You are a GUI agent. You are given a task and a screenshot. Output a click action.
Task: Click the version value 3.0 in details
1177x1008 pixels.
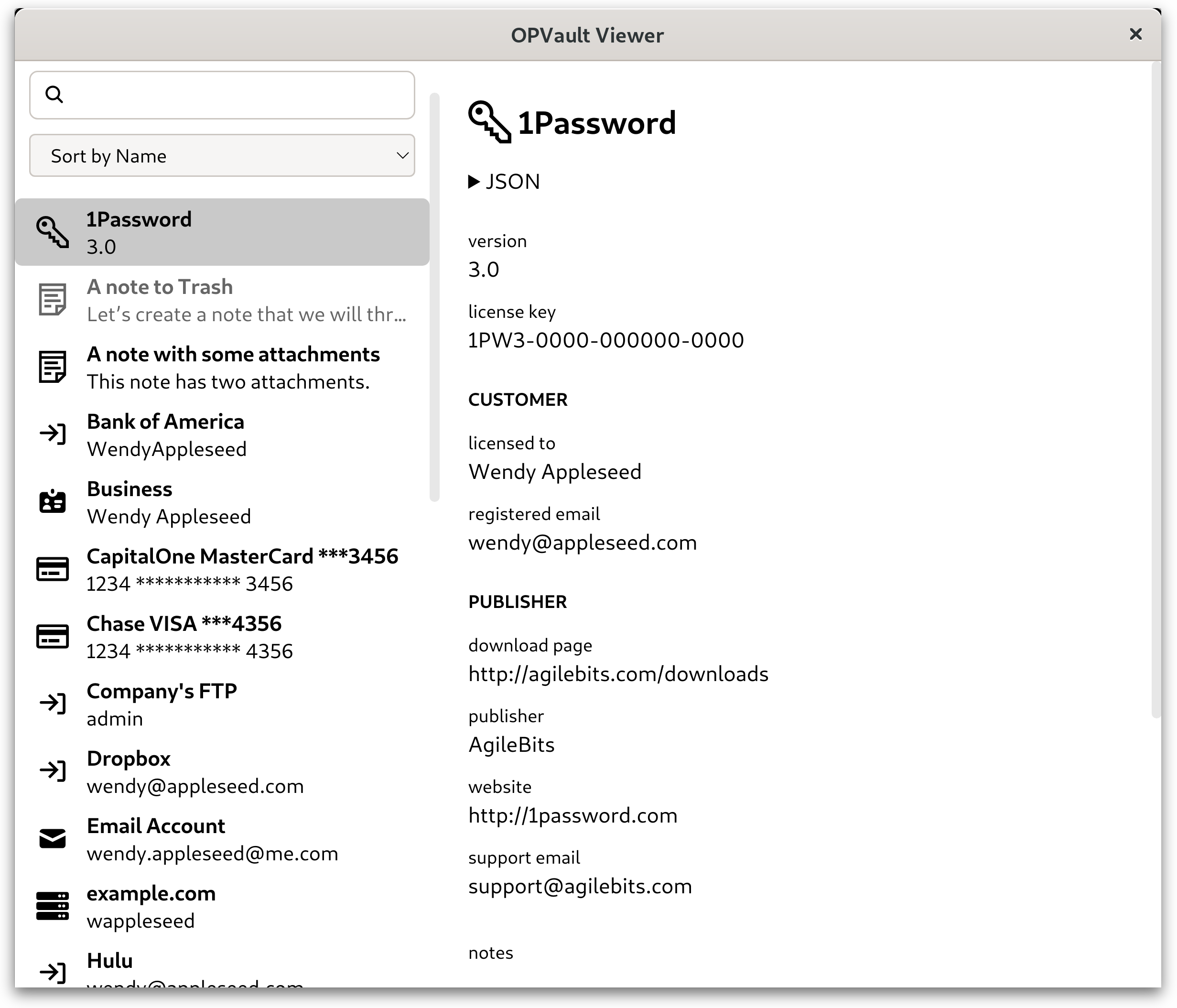pos(484,270)
